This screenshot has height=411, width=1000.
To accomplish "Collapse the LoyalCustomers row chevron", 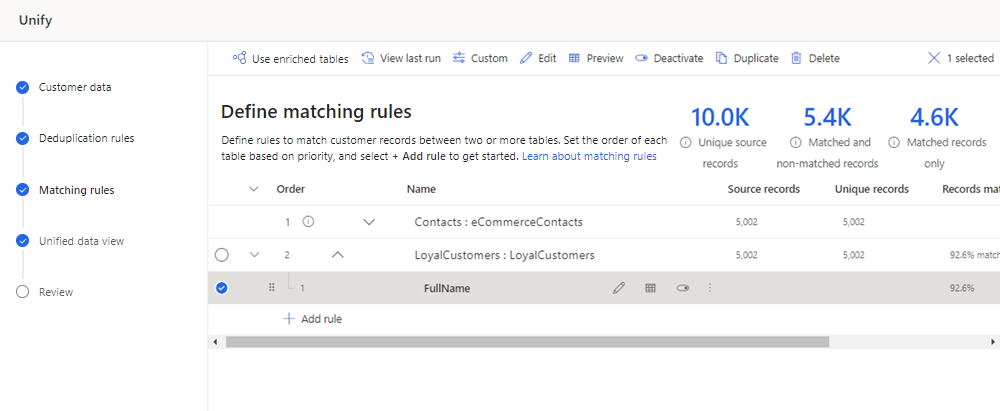I will (254, 255).
